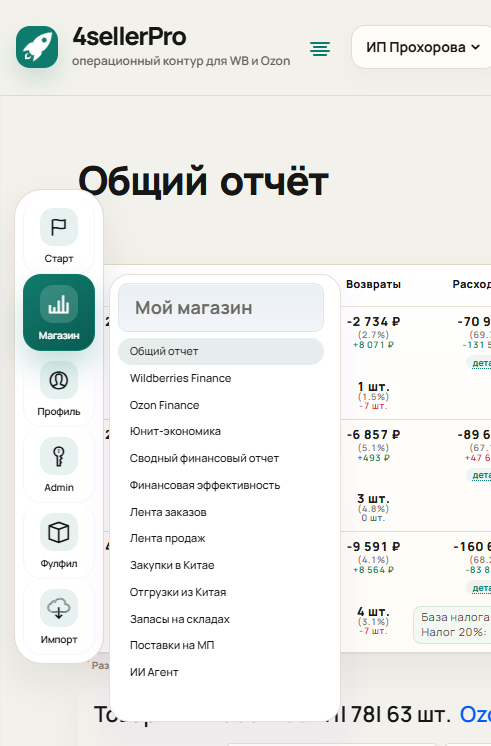
Task: Open ИИ Агент menu item
Action: pyautogui.click(x=221, y=673)
